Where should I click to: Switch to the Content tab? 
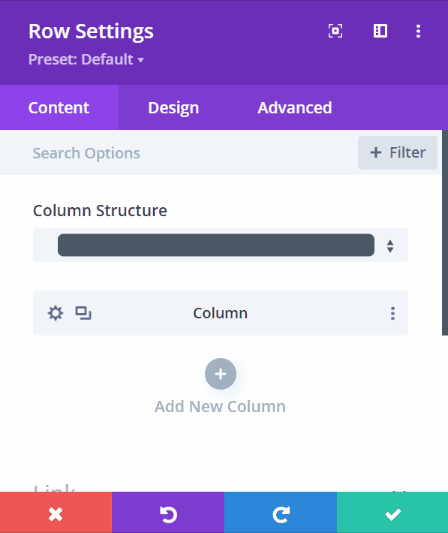click(59, 107)
